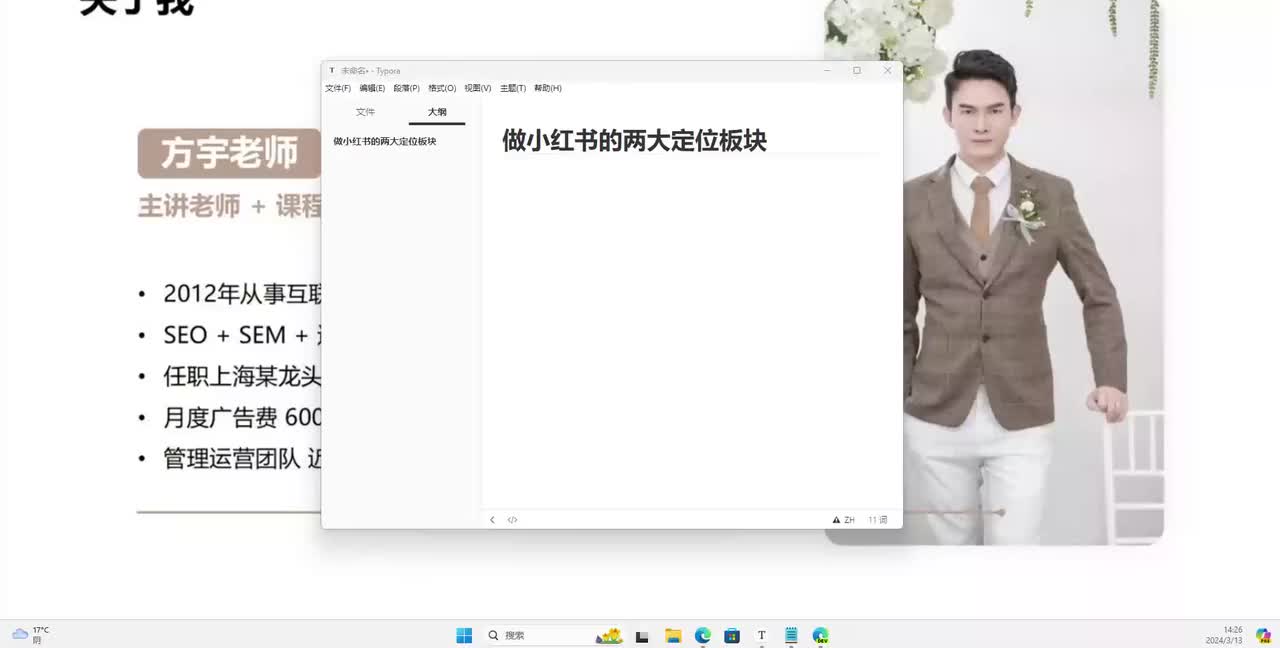Open Task View from taskbar
The height and width of the screenshot is (648, 1280).
point(642,635)
